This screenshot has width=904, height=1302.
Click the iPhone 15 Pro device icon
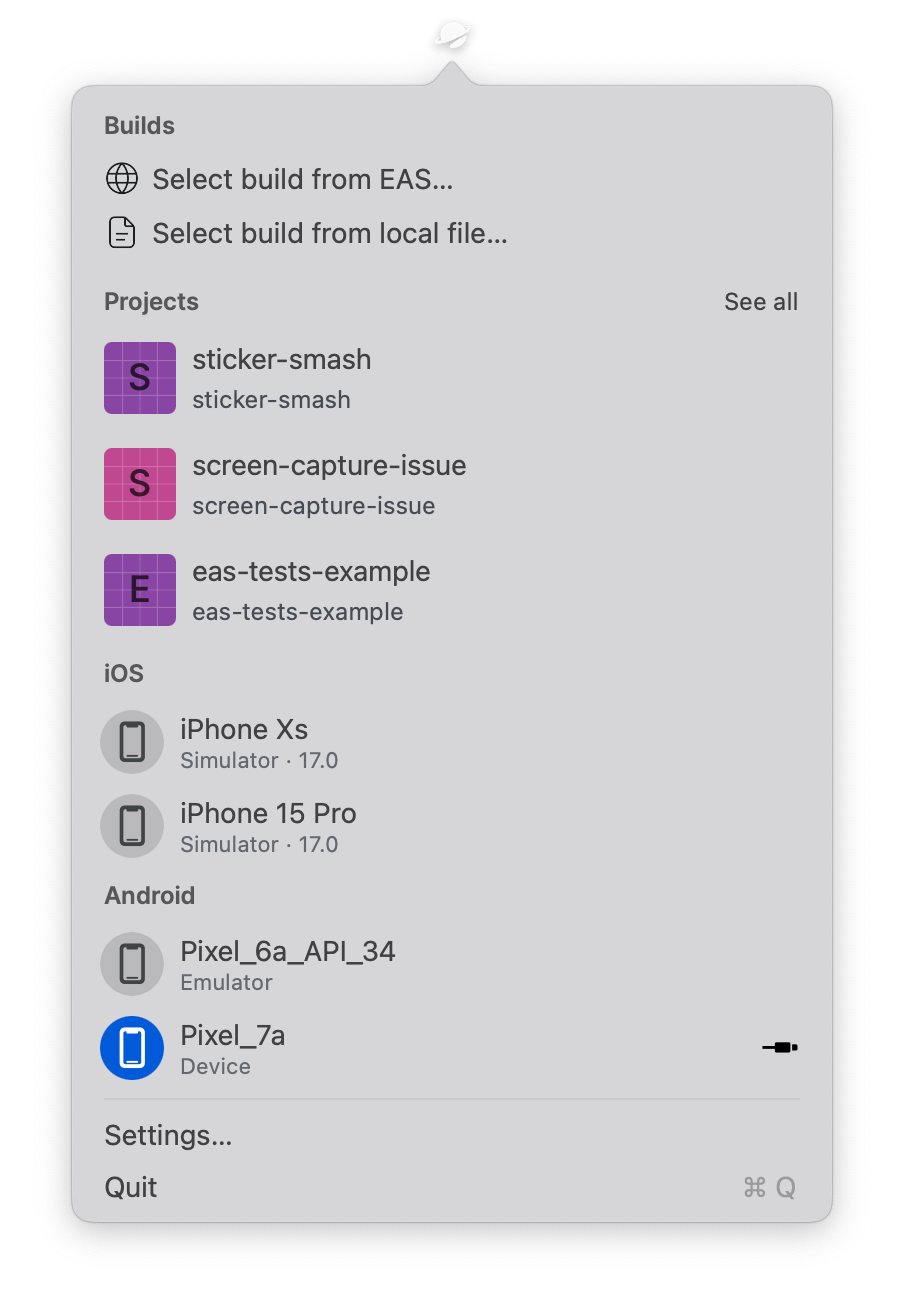pyautogui.click(x=132, y=826)
